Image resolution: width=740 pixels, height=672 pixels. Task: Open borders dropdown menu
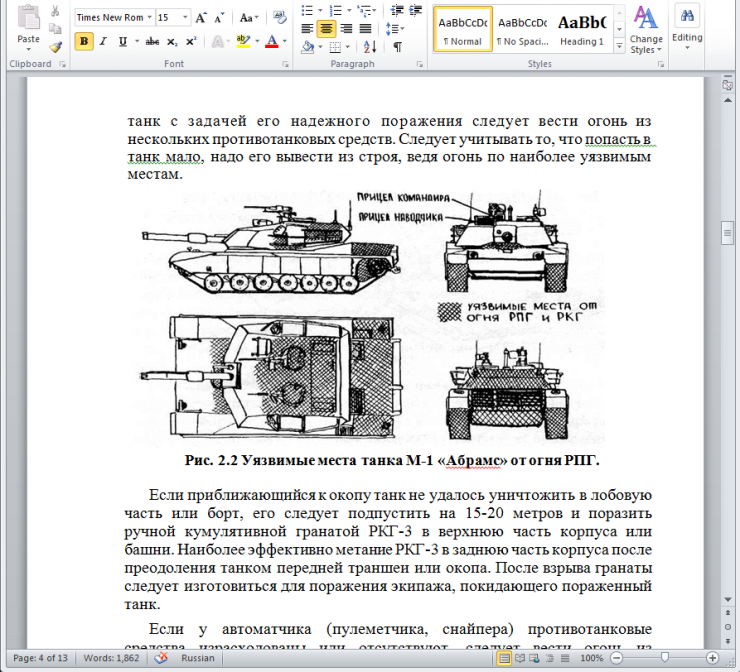[348, 47]
